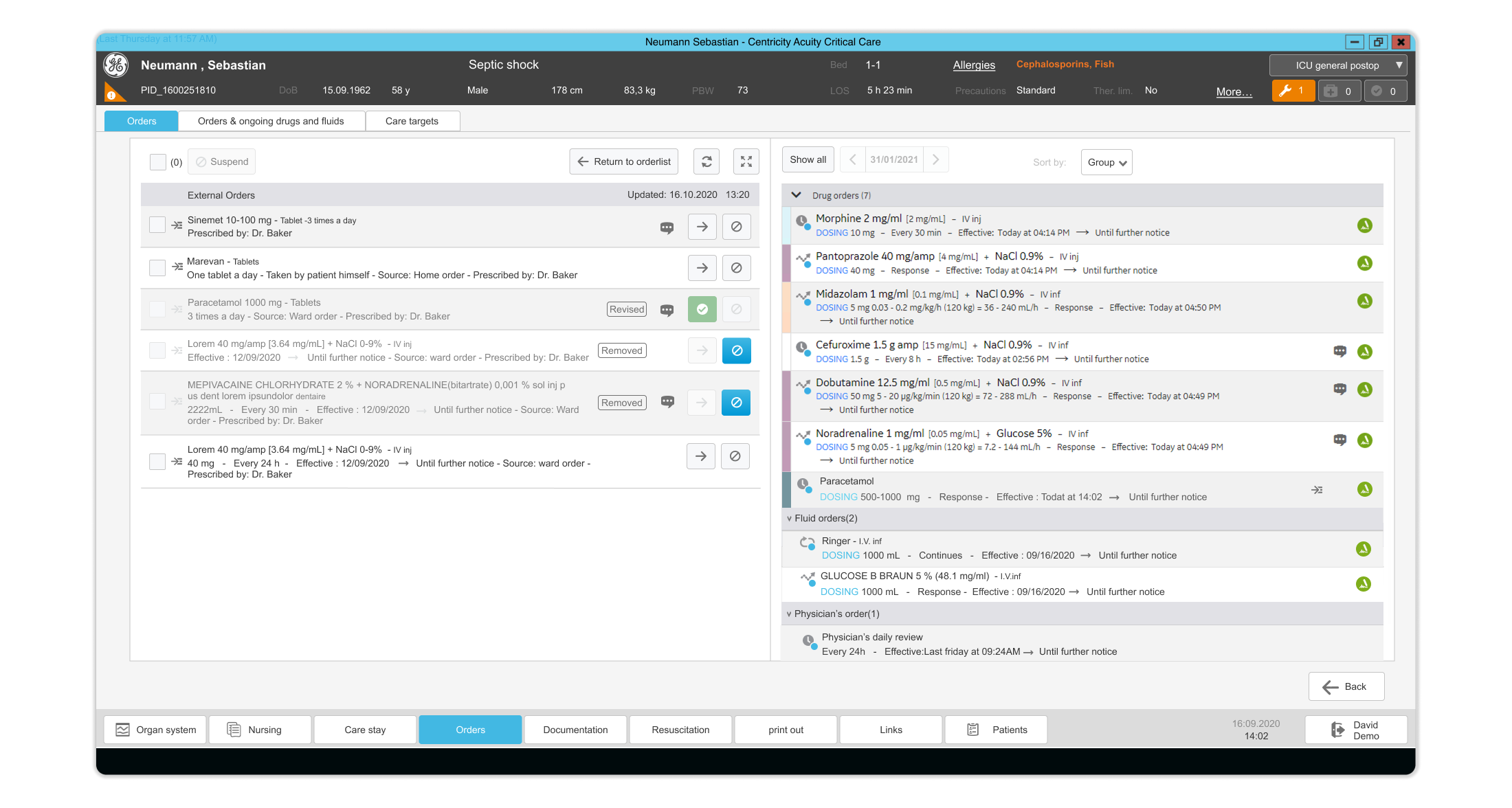The image size is (1512, 808).
Task: Toggle select-all external orders checkbox
Action: (x=158, y=162)
